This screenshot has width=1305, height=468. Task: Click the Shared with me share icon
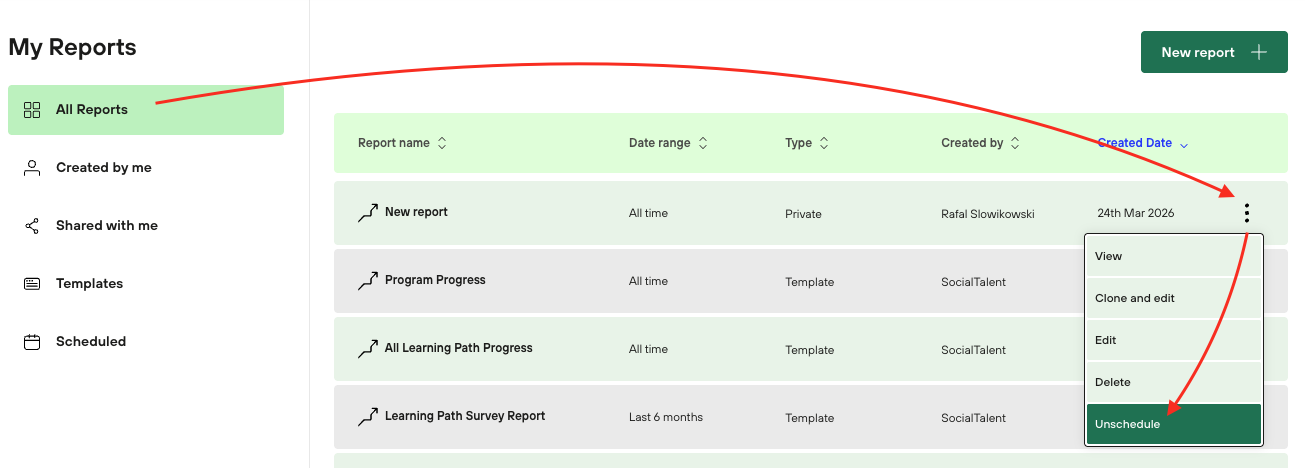tap(32, 226)
